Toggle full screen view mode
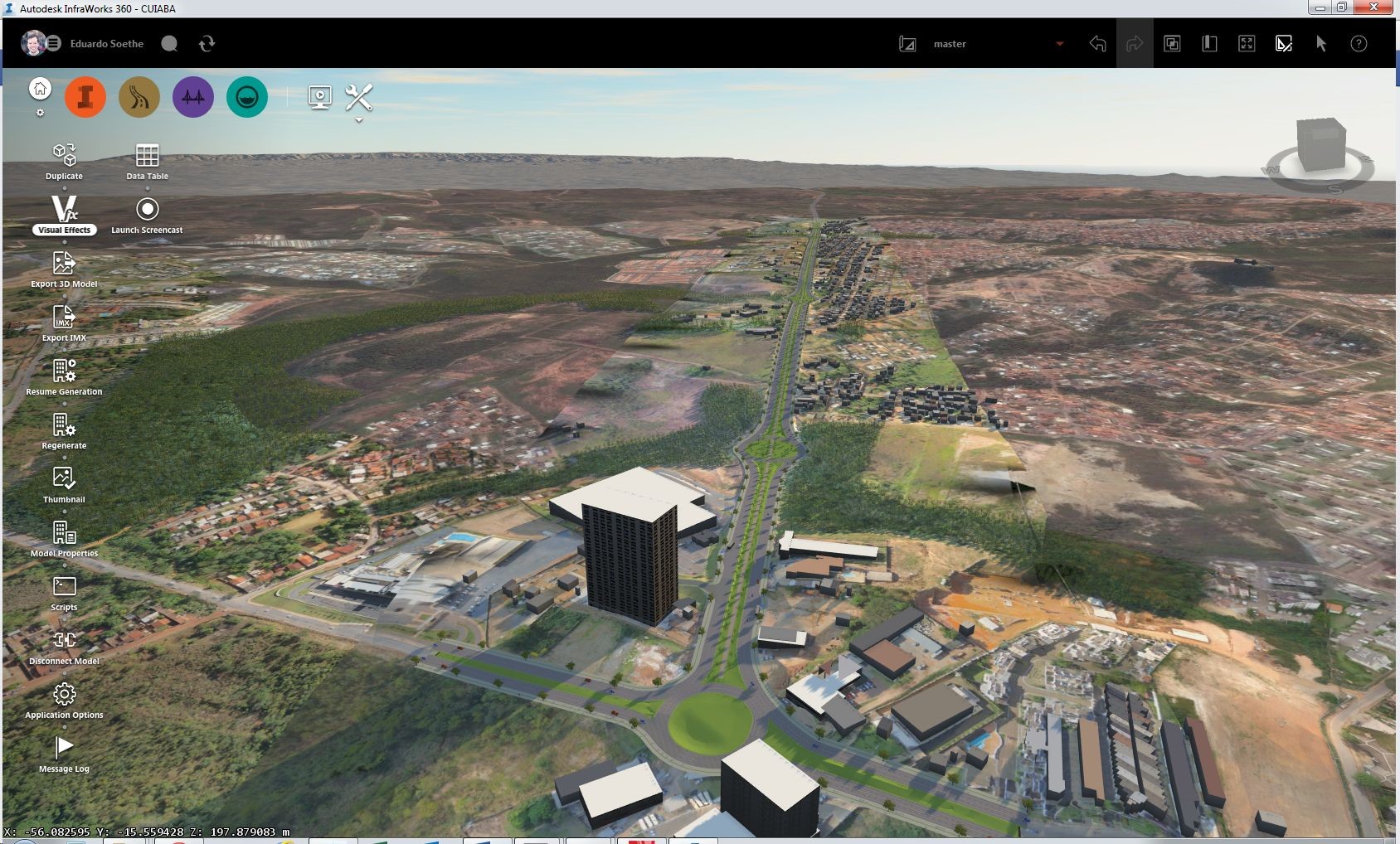The width and height of the screenshot is (1400, 844). click(1247, 44)
